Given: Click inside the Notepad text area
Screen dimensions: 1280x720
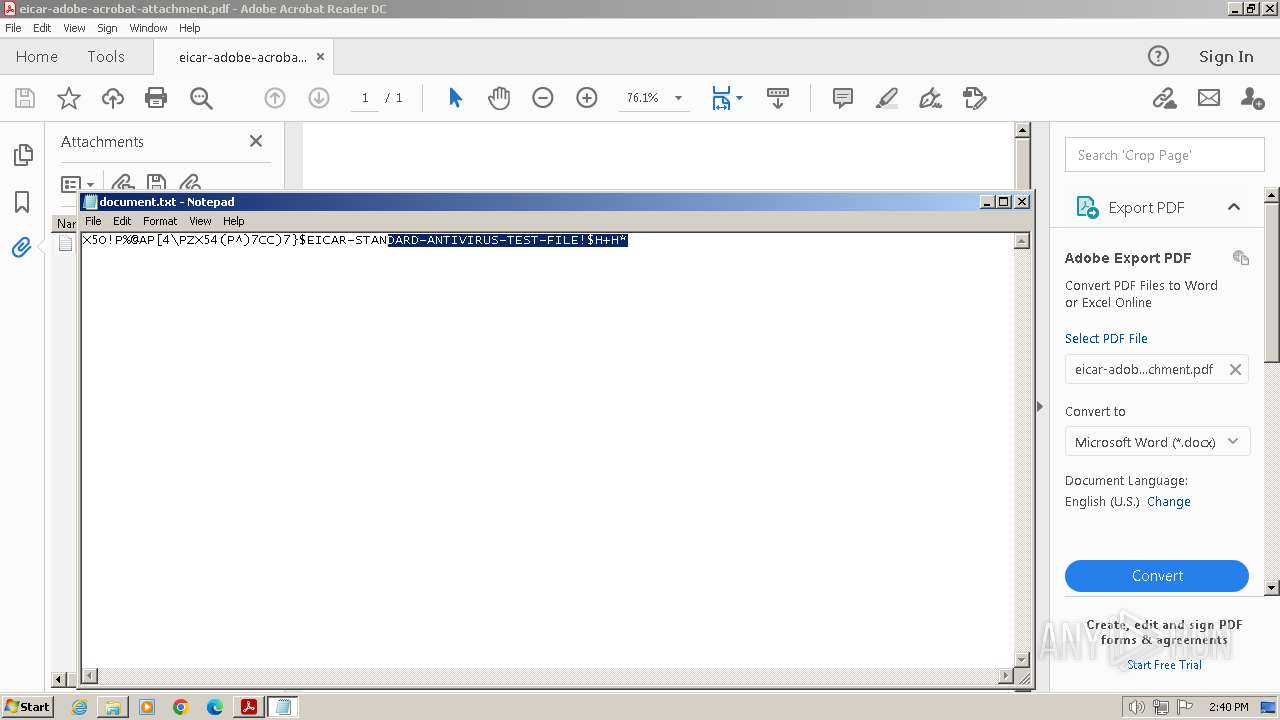Looking at the screenshot, I should coord(547,450).
